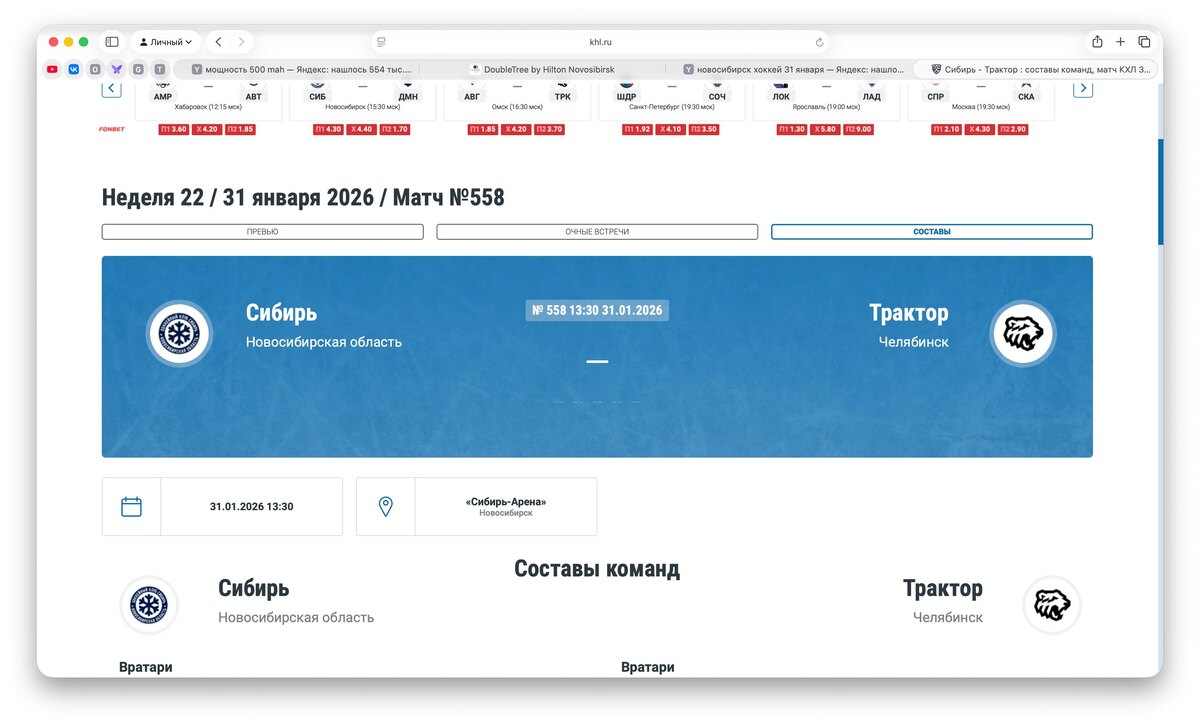The width and height of the screenshot is (1200, 726).
Task: Reload the page with the refresh icon
Action: click(x=820, y=42)
